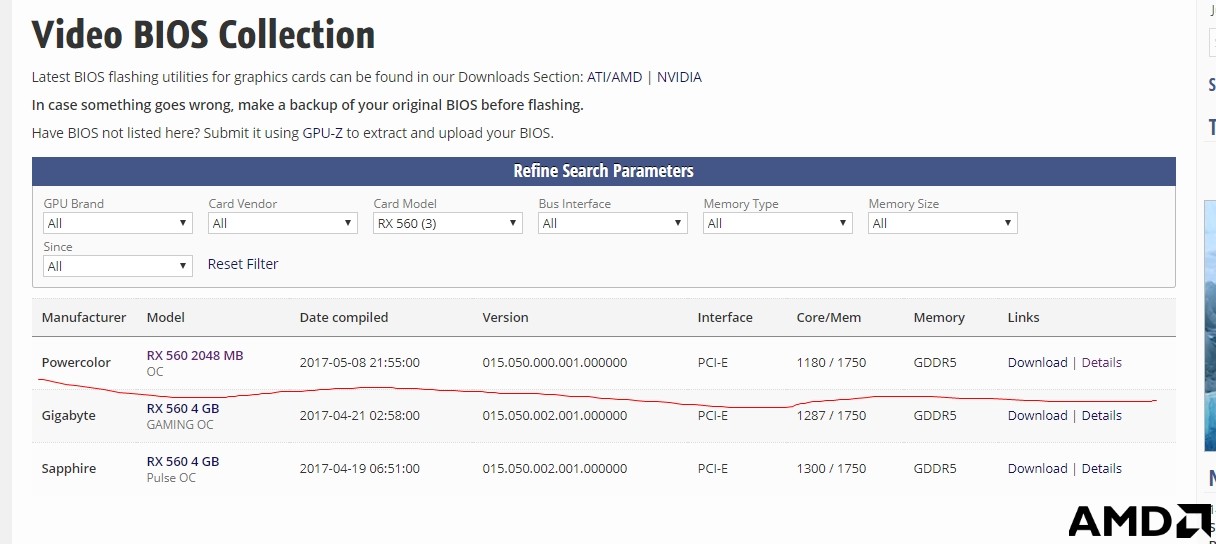Click the date 2017-04-21 02:58:00

click(360, 415)
